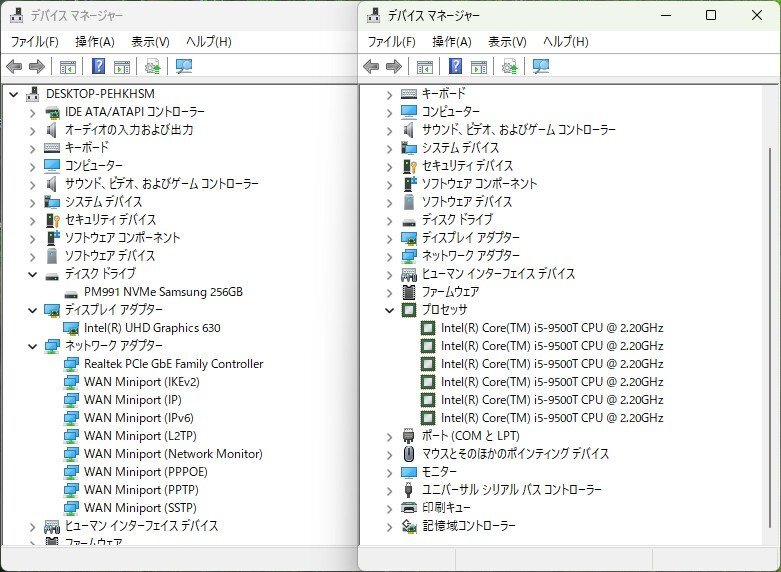Screen dimensions: 781x572
Task: Click Forward arrow in right Device Manager toolbar
Action: coord(394,66)
